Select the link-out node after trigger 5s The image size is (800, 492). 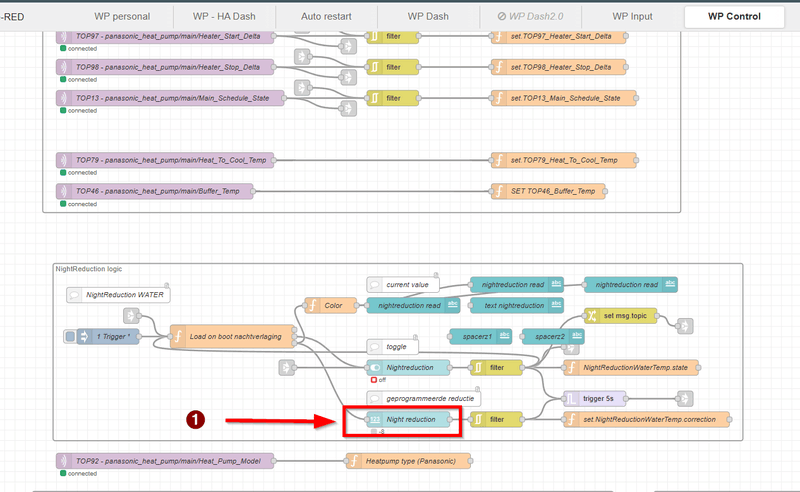tap(685, 399)
